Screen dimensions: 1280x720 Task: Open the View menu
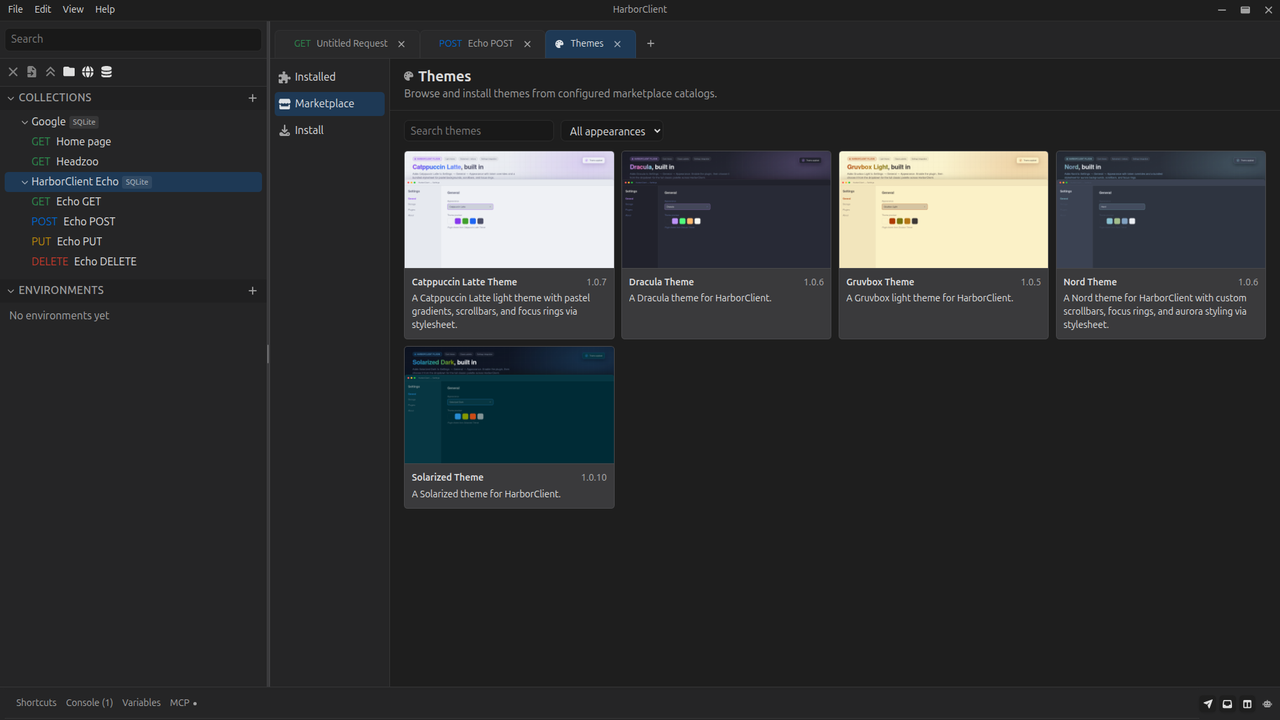tap(73, 9)
